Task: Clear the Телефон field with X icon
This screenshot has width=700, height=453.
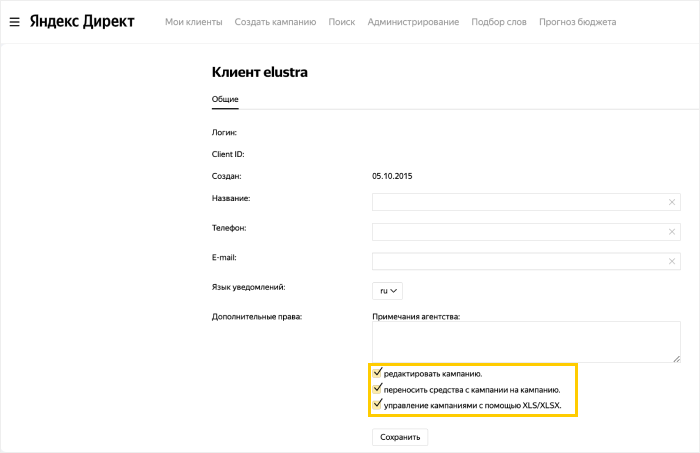Action: click(671, 232)
